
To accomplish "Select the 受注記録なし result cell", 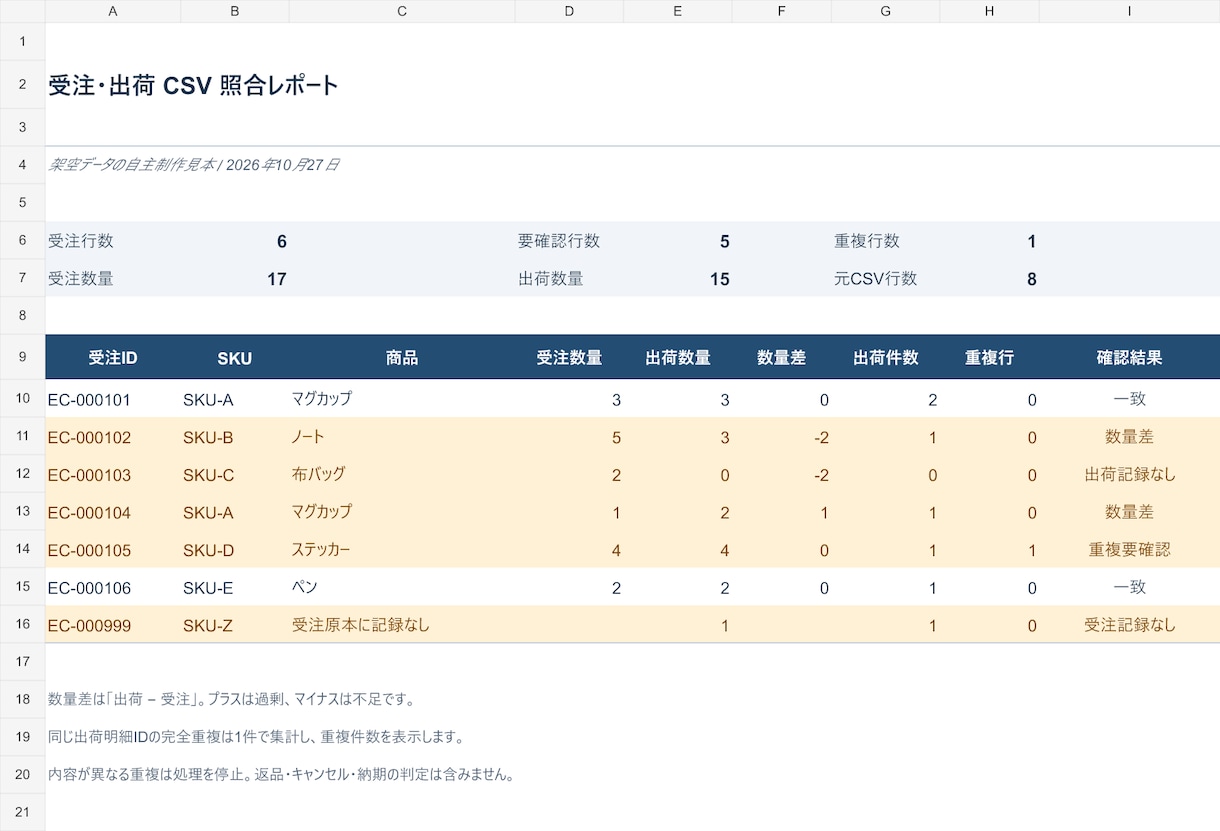I will click(x=1130, y=625).
